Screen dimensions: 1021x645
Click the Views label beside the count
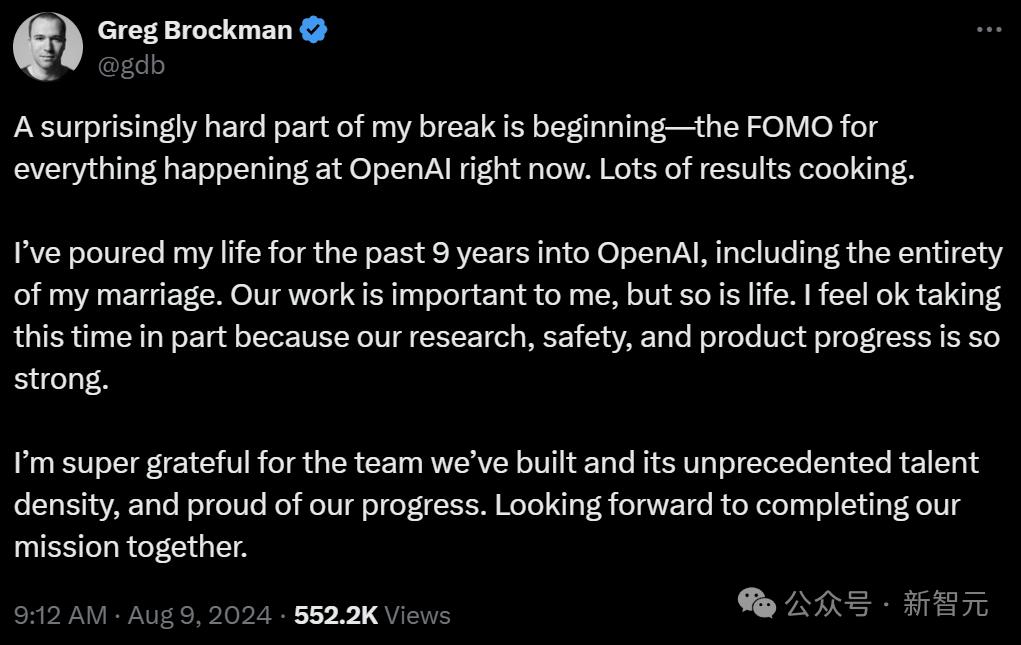417,615
